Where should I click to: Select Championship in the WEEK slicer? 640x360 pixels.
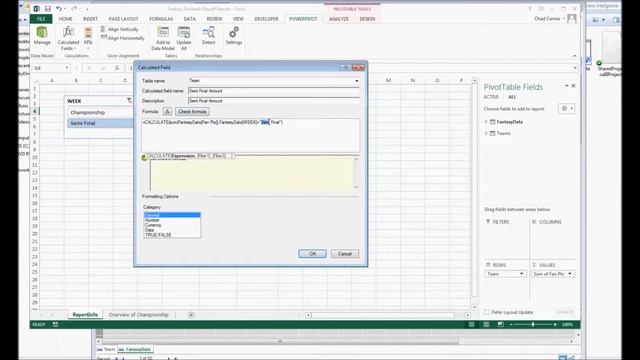click(99, 112)
